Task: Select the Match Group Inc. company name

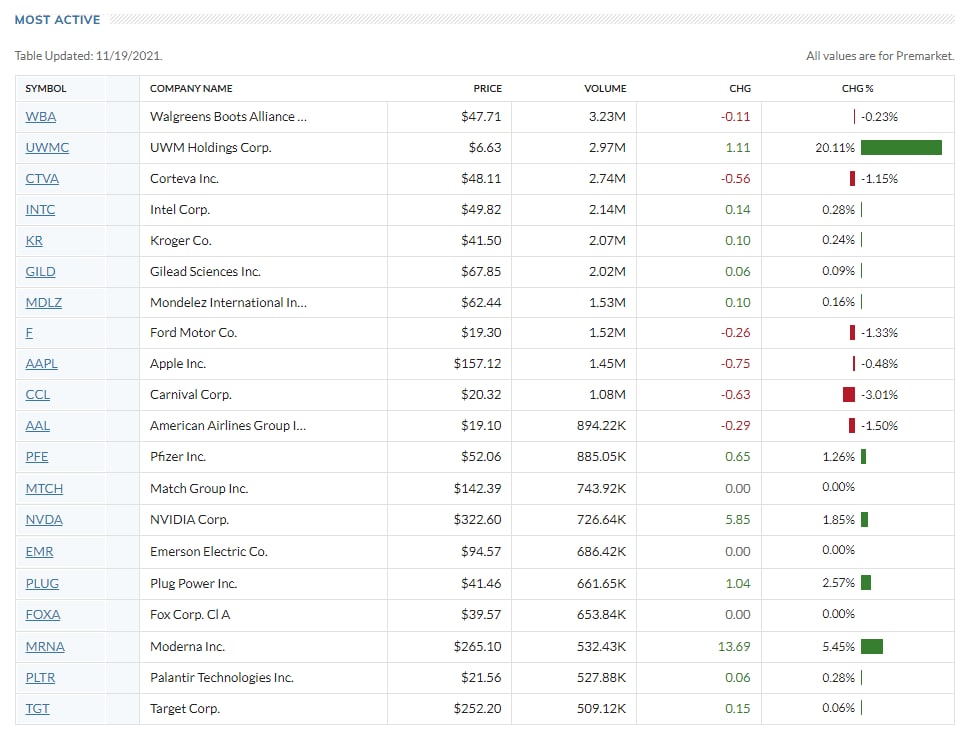Action: tap(199, 488)
